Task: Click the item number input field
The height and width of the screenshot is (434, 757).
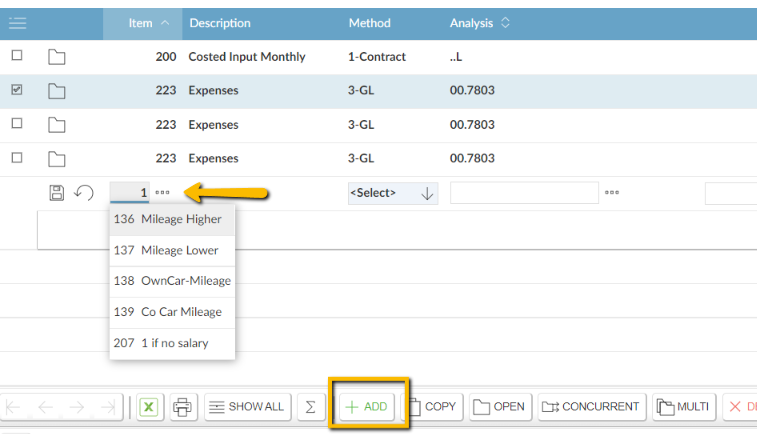Action: (129, 193)
